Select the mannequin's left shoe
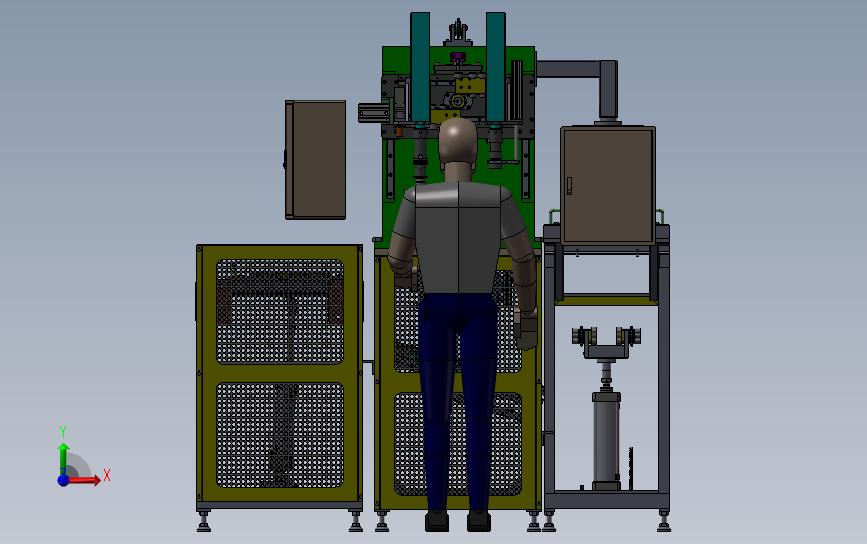The width and height of the screenshot is (867, 544). [437, 521]
